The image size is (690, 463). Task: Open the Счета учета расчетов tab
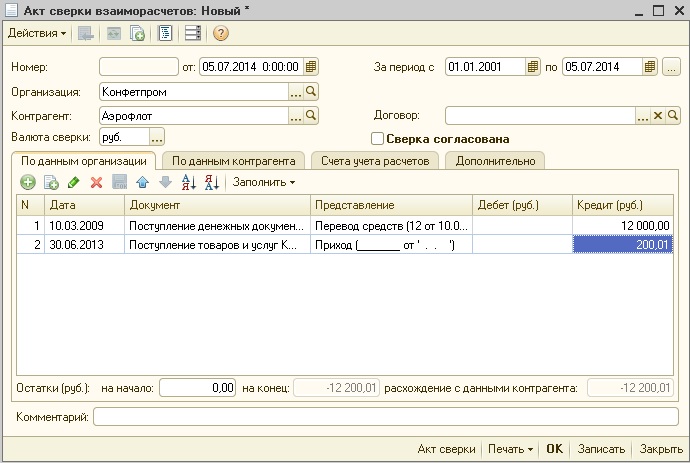[x=375, y=161]
